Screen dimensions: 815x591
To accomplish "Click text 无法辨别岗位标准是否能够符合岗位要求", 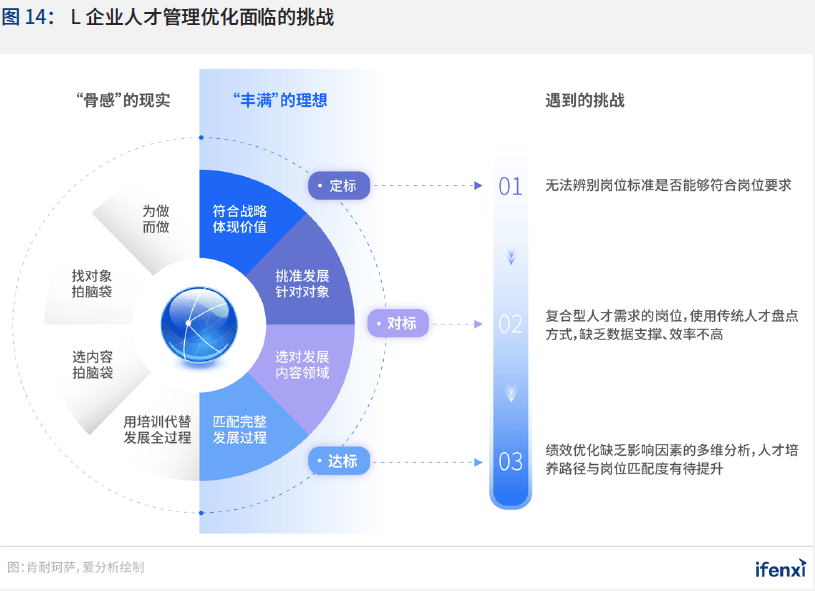I will 668,185.
